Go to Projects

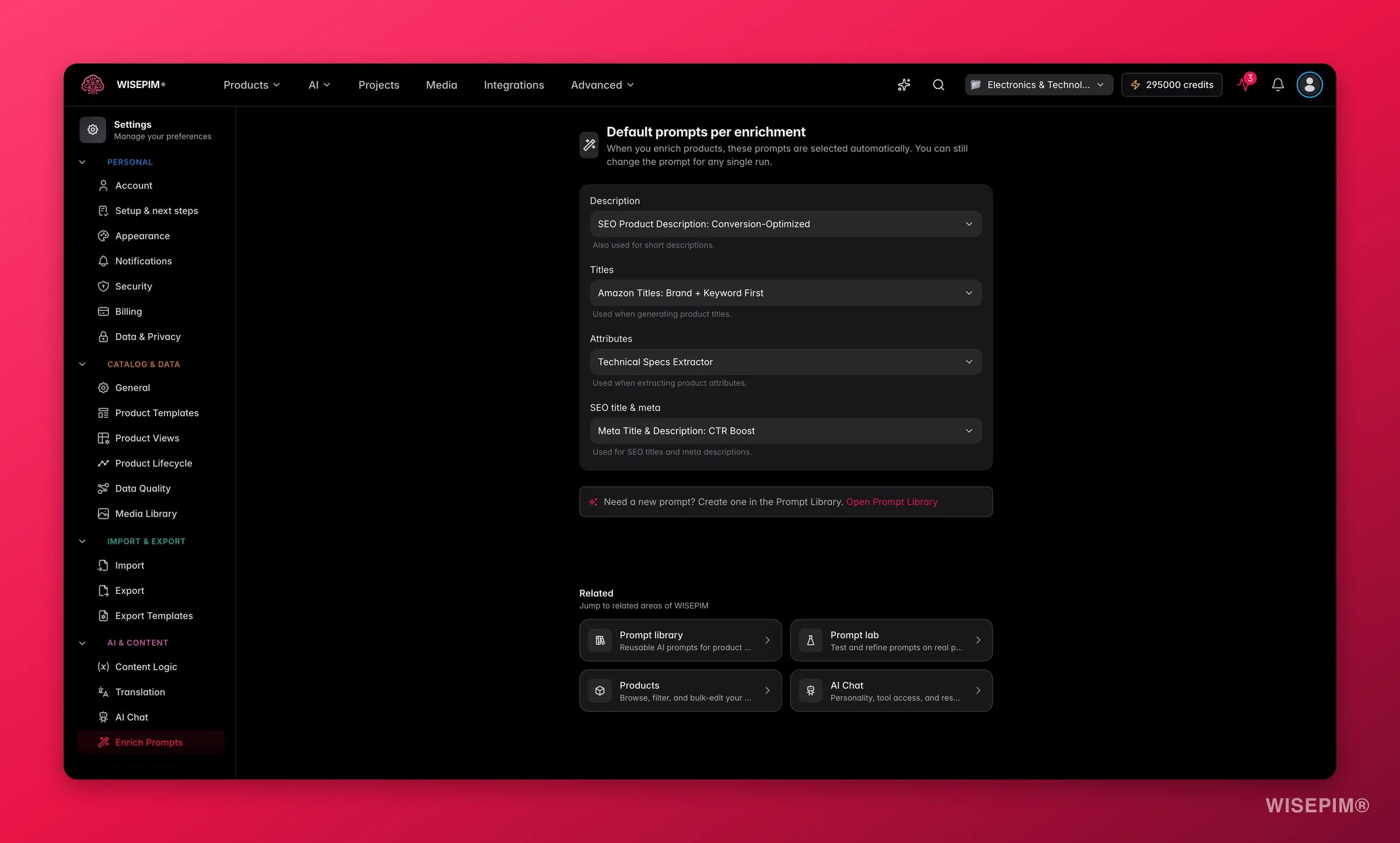379,85
